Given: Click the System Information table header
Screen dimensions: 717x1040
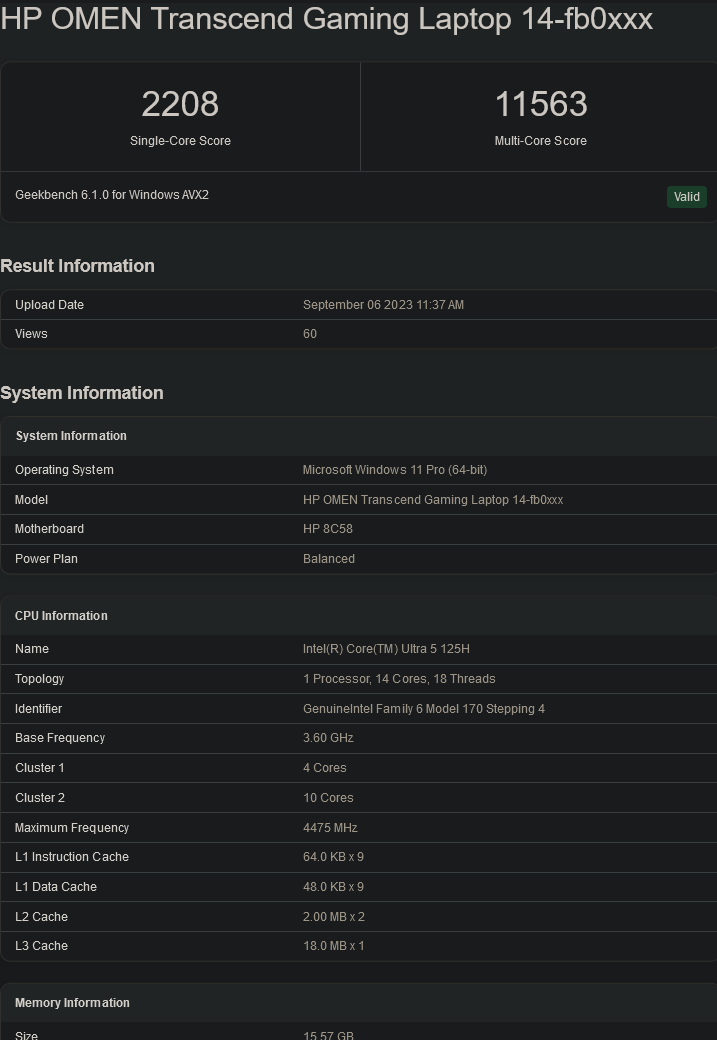Looking at the screenshot, I should (x=71, y=436).
